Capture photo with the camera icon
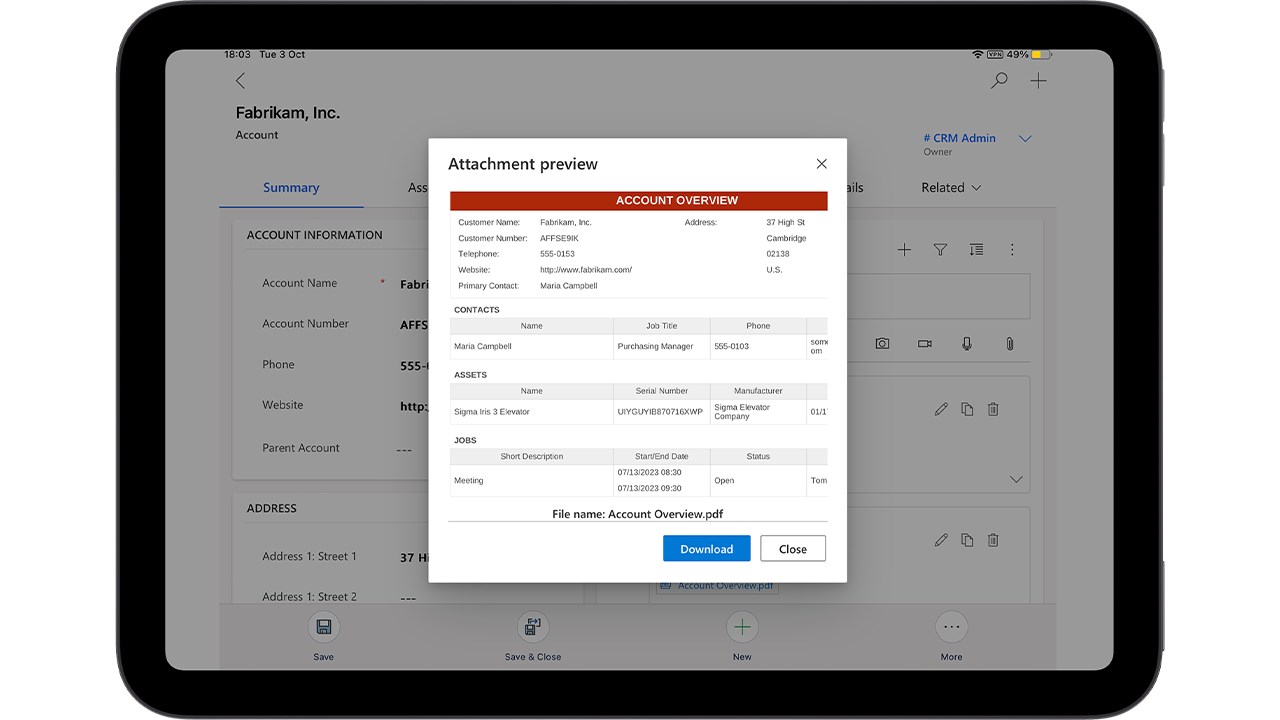This screenshot has width=1280, height=720. [x=882, y=344]
